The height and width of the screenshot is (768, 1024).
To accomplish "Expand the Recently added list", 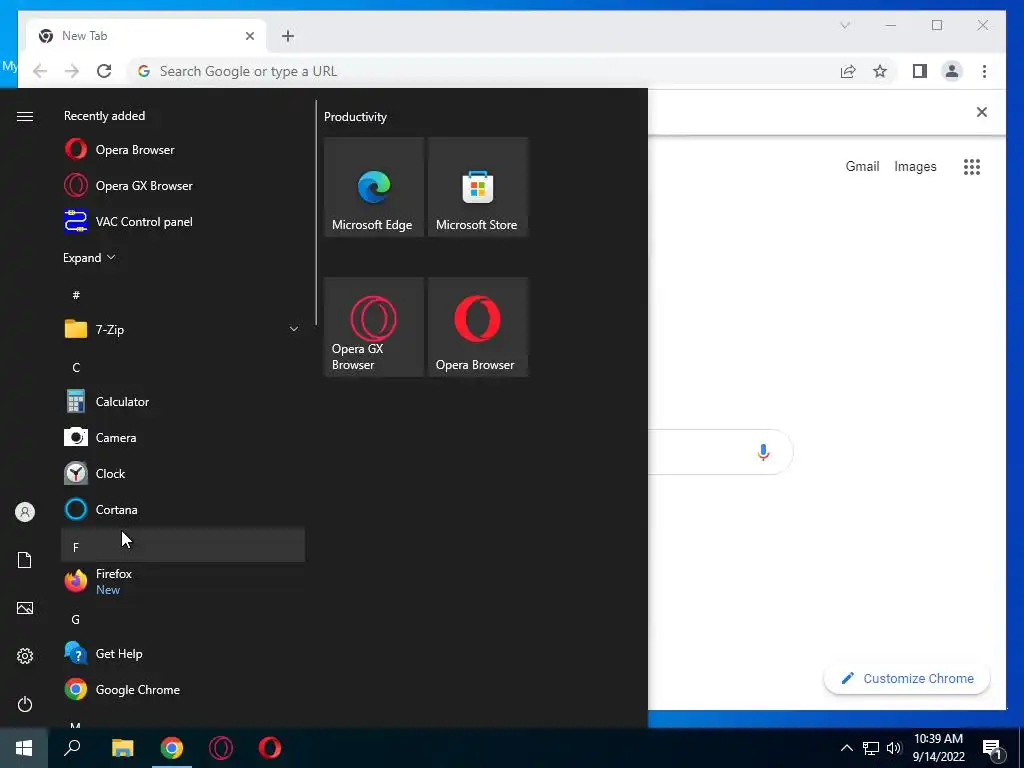I will click(89, 258).
